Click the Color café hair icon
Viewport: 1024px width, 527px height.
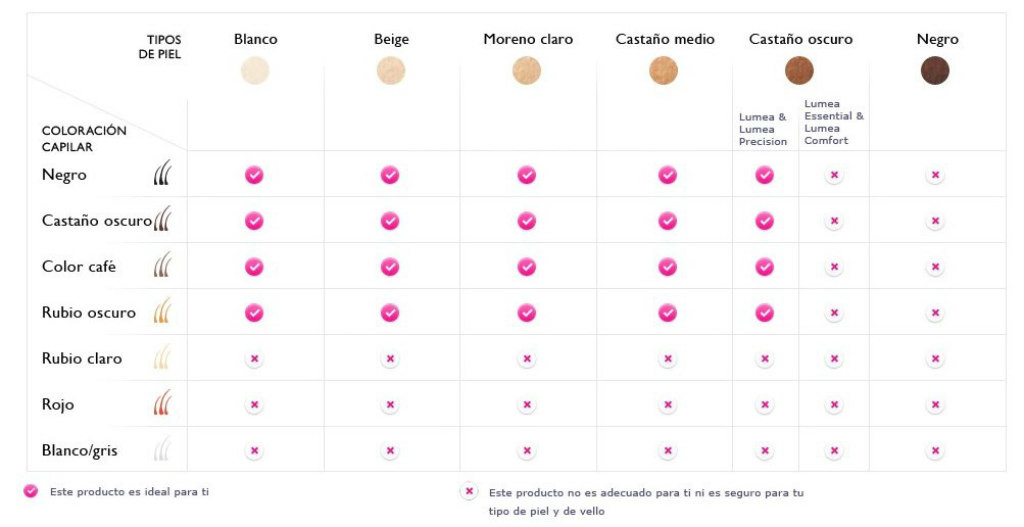pyautogui.click(x=163, y=265)
